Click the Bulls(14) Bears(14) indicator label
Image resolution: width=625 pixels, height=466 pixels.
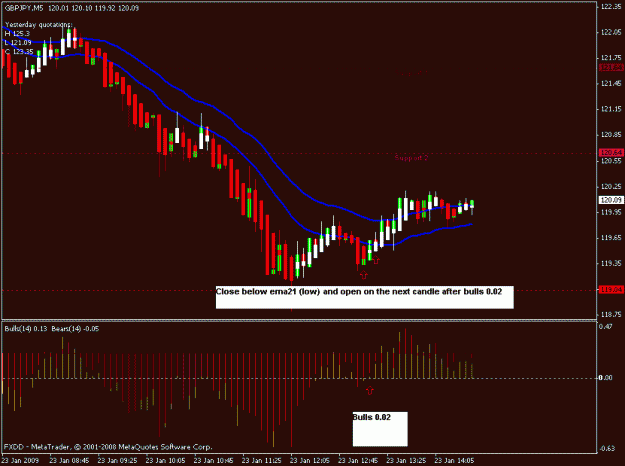click(52, 329)
